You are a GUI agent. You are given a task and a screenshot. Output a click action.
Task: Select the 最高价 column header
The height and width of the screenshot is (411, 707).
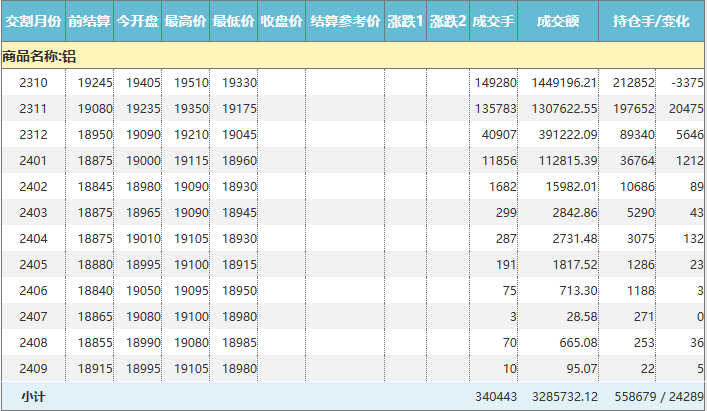coord(186,21)
